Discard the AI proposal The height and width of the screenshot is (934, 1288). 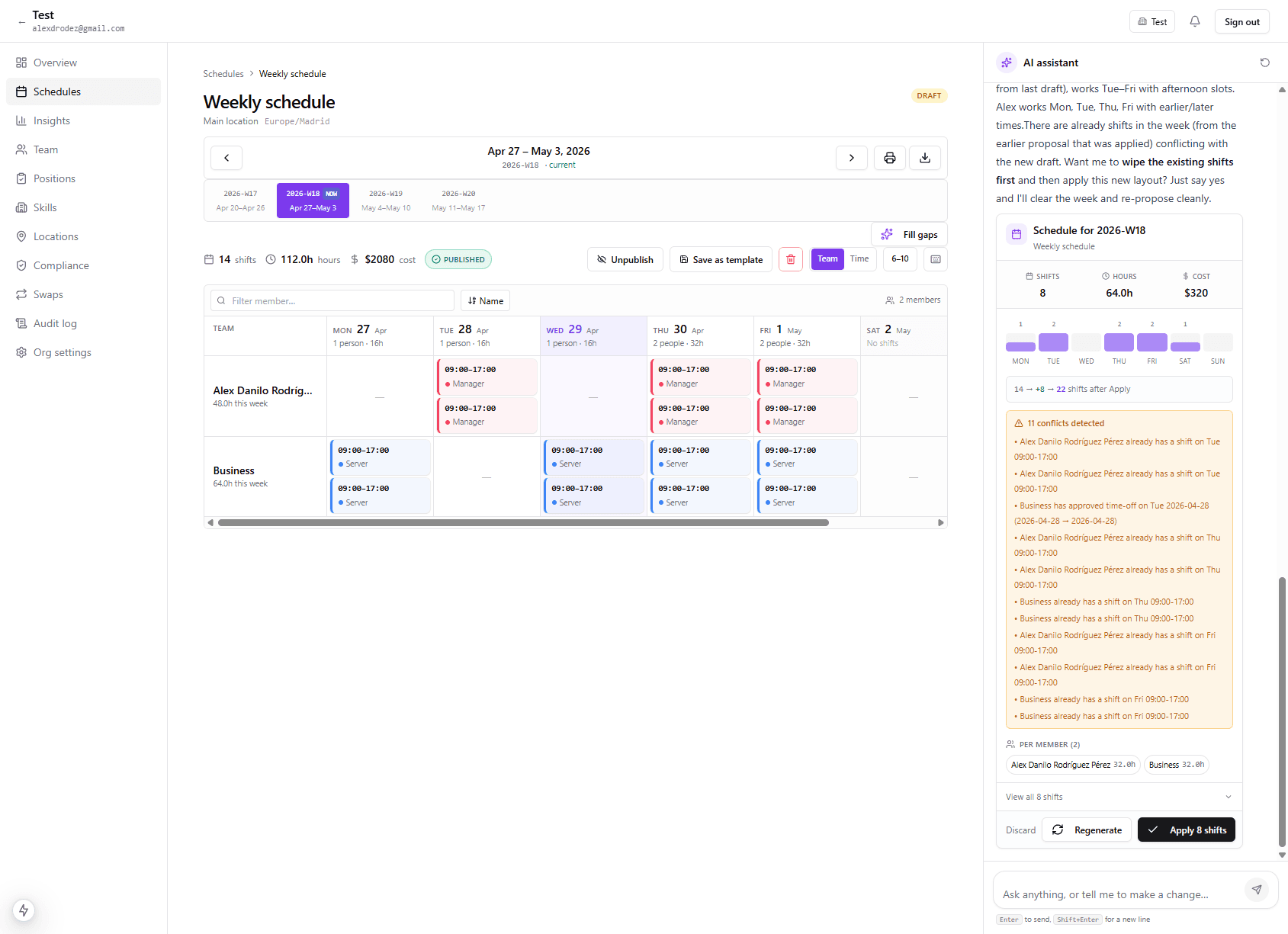point(1020,830)
